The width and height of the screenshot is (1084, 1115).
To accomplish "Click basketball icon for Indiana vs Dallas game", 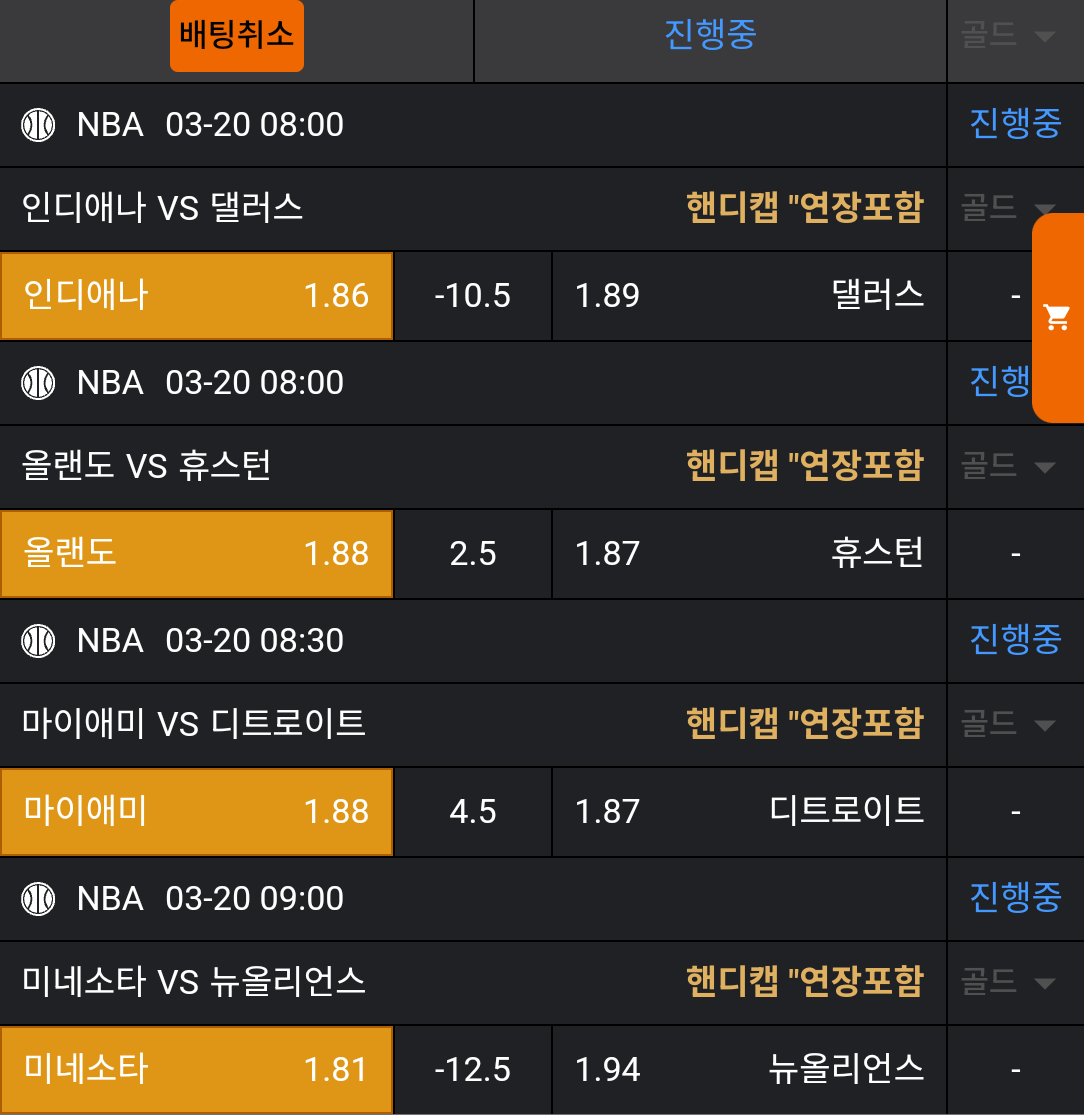I will (38, 125).
